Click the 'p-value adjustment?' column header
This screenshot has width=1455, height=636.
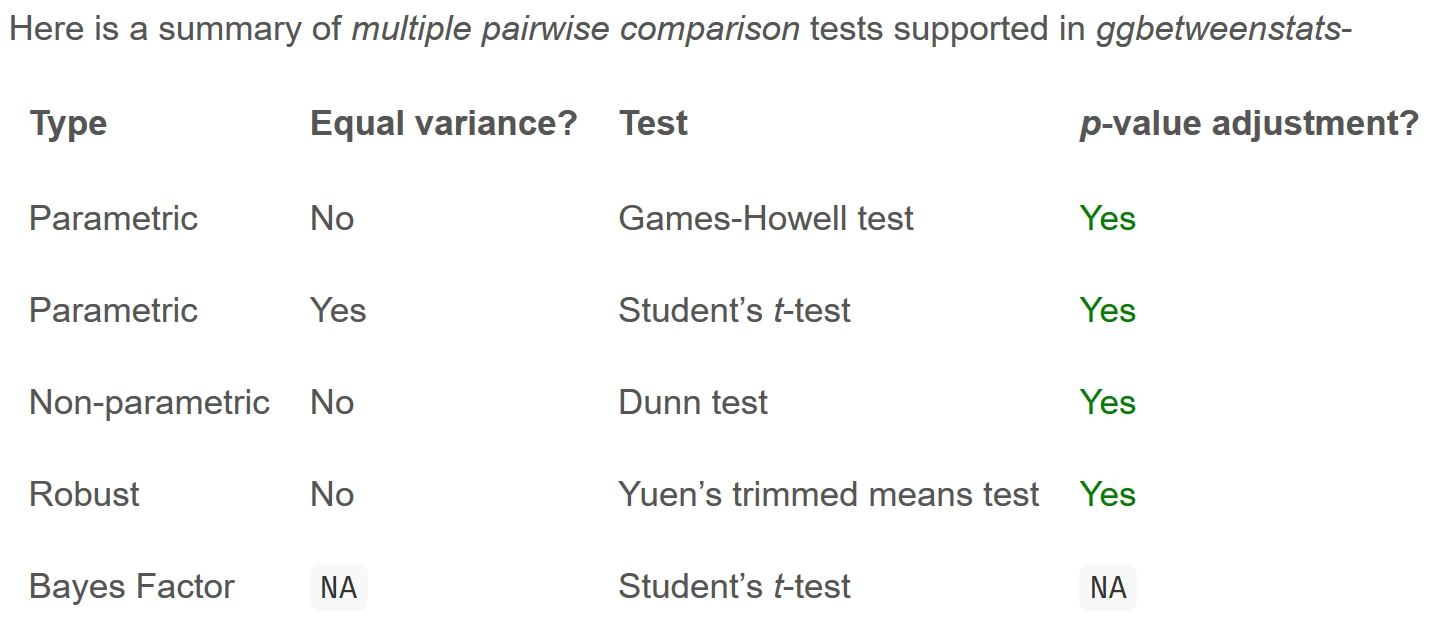(1248, 124)
